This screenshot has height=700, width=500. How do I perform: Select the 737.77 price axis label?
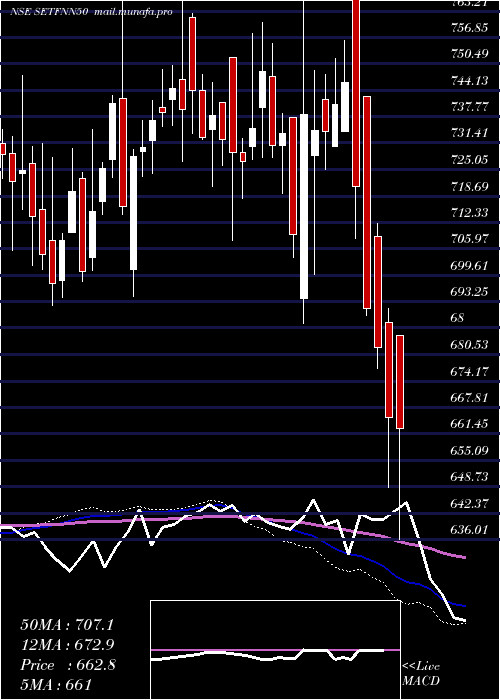(x=470, y=107)
